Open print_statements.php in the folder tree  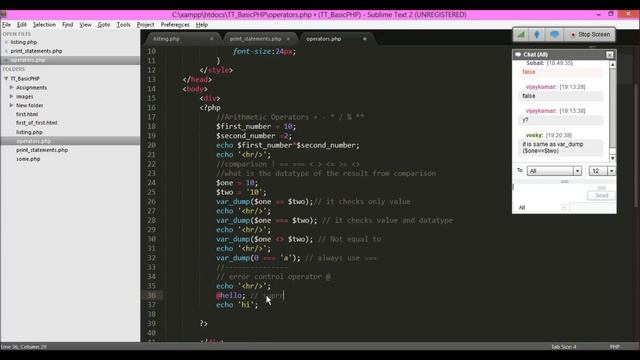point(42,150)
